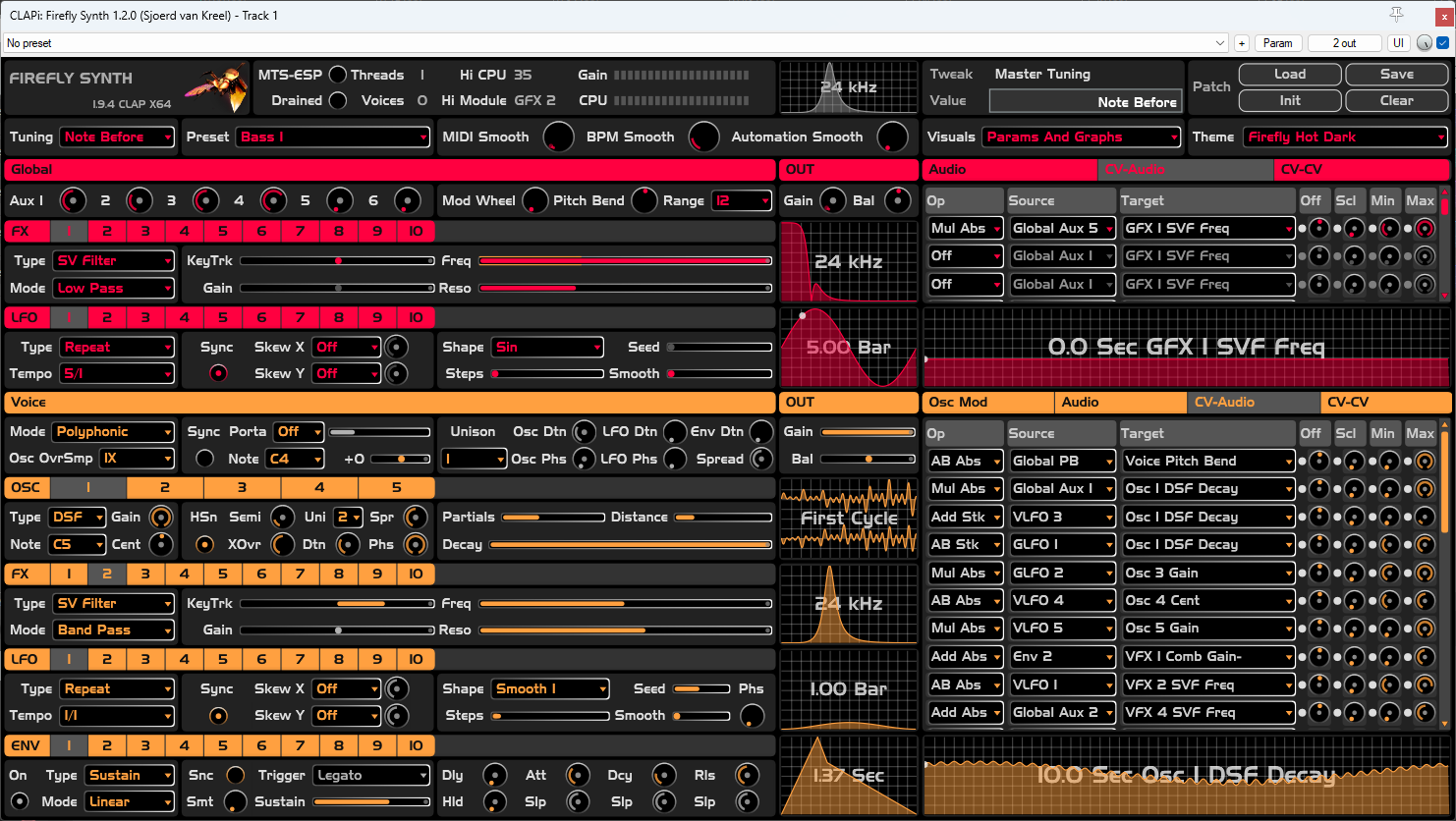Turn the envelope Smt knob

point(236,802)
